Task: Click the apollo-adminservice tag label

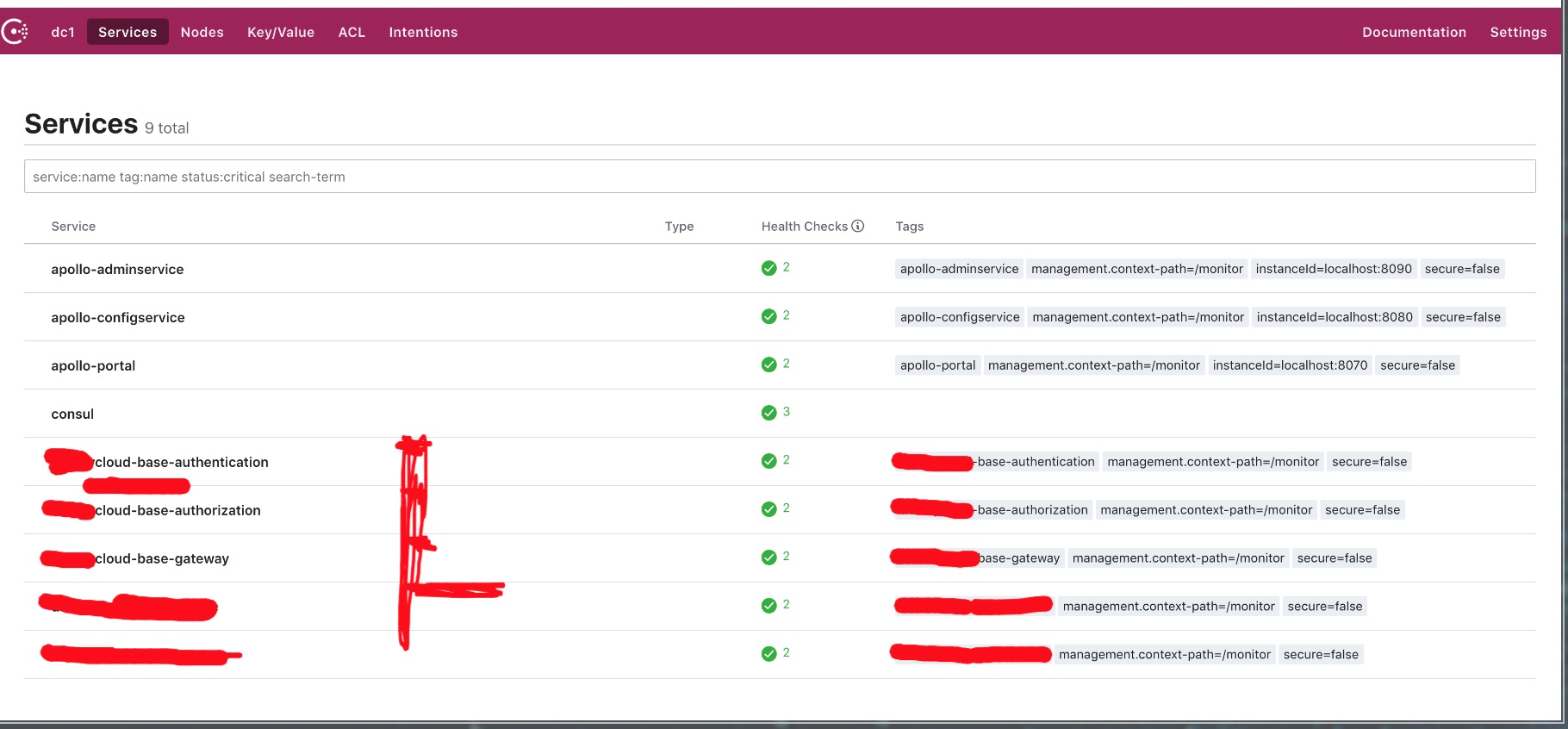Action: pos(959,269)
